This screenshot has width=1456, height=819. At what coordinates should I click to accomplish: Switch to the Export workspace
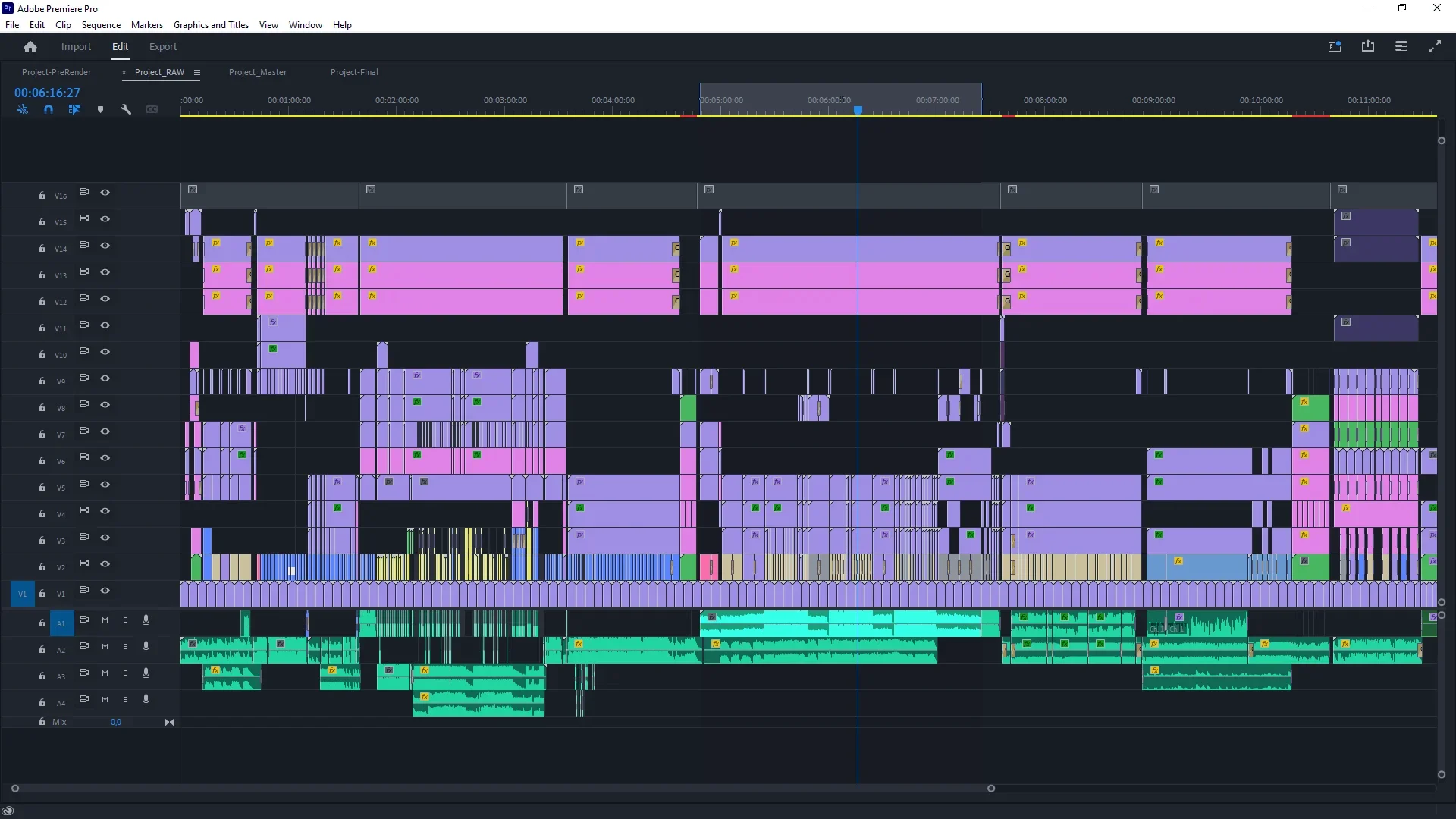coord(163,47)
